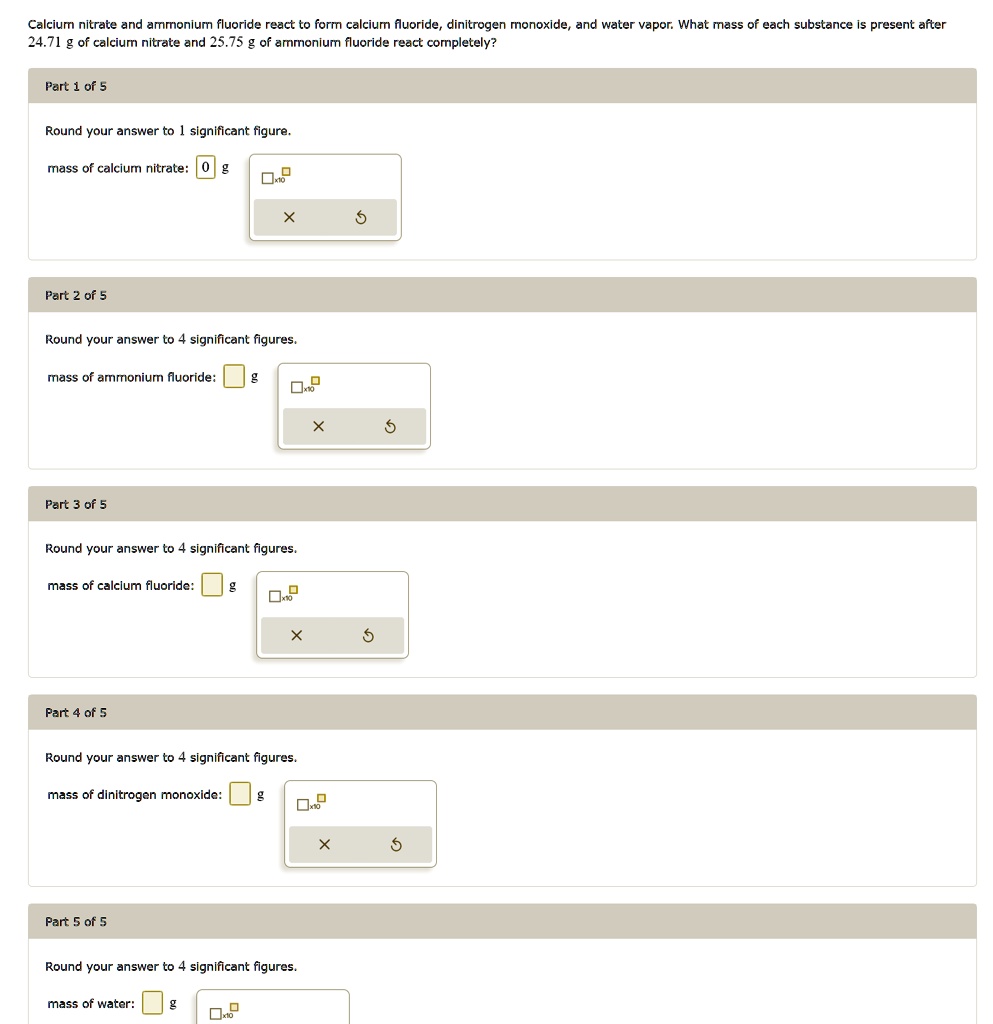Click the mass of calcium nitrate input box
Screen dimensions: 993x1024
205,168
